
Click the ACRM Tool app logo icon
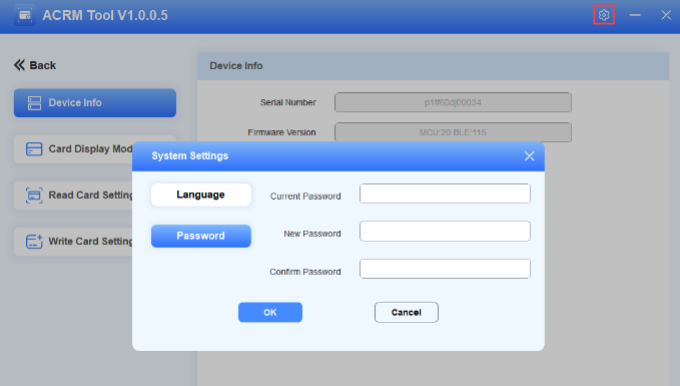25,15
